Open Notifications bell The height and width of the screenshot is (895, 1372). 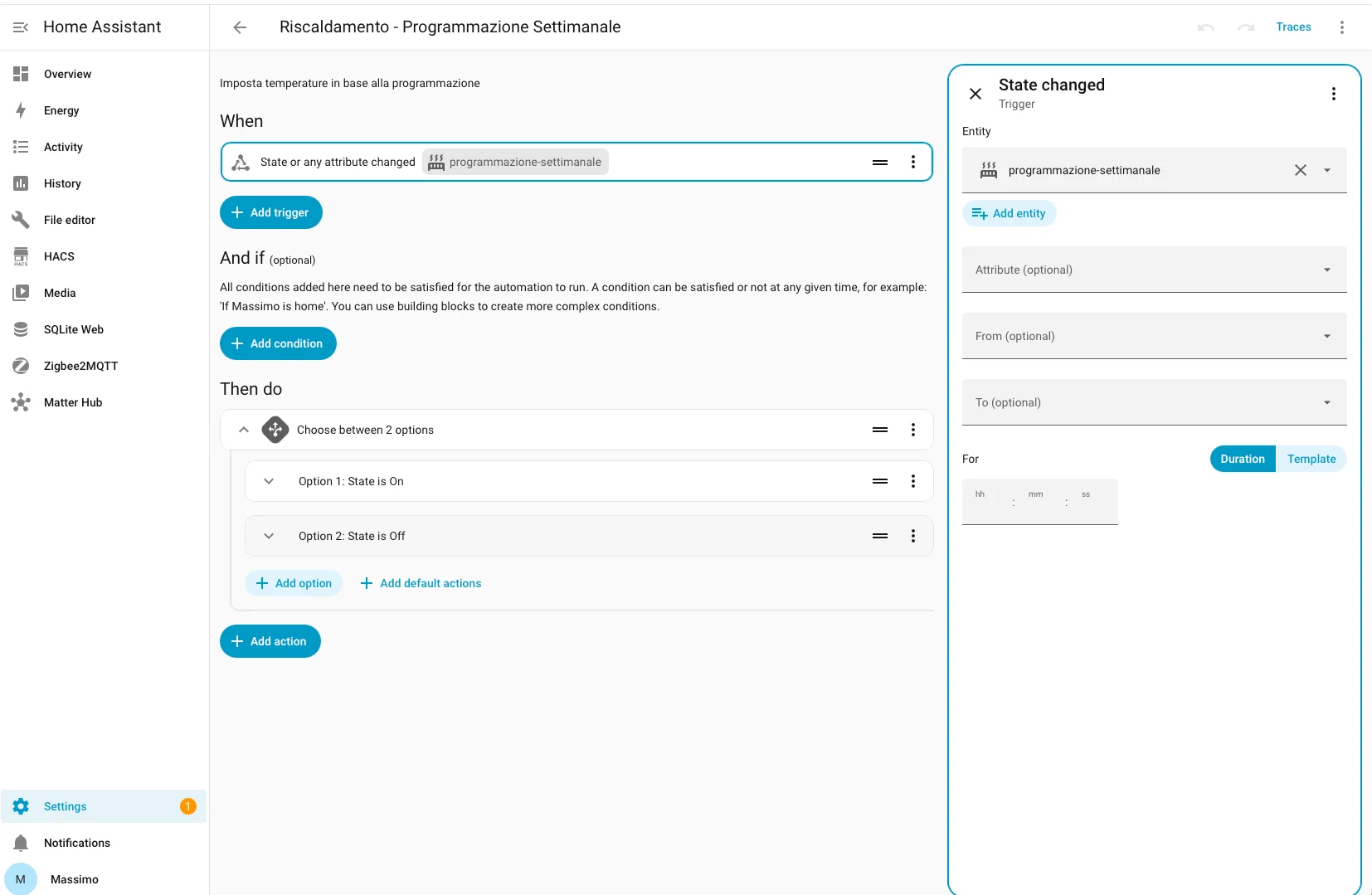pyautogui.click(x=21, y=843)
